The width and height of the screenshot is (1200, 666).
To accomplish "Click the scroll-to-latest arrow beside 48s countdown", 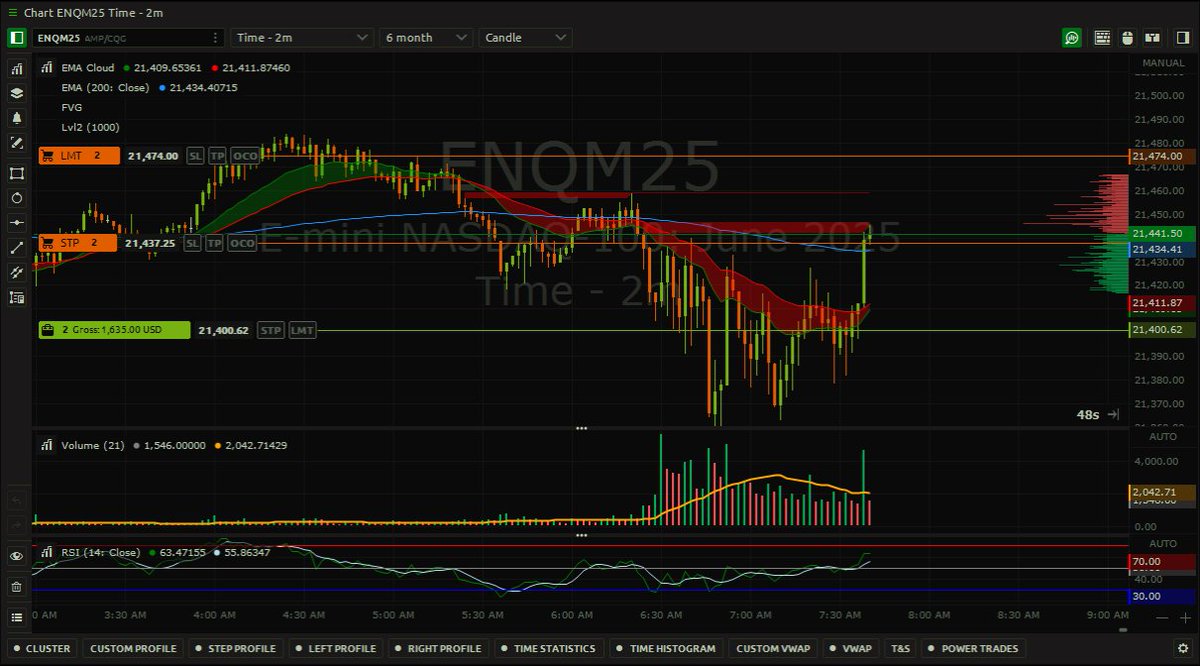I will click(1113, 414).
